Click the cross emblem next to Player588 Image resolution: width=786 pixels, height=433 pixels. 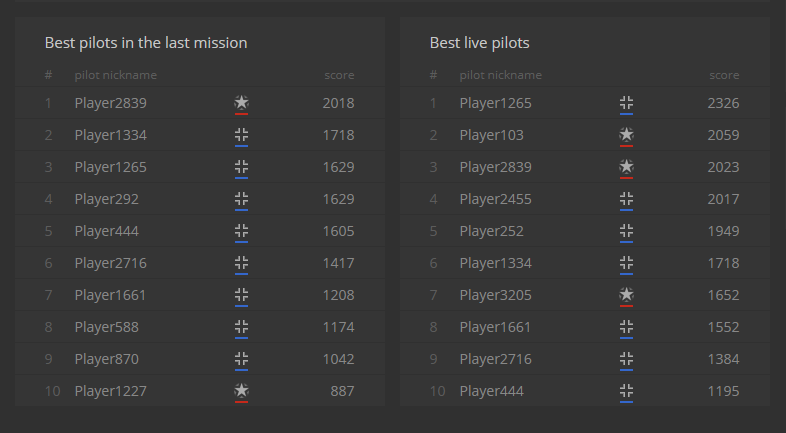pos(241,327)
